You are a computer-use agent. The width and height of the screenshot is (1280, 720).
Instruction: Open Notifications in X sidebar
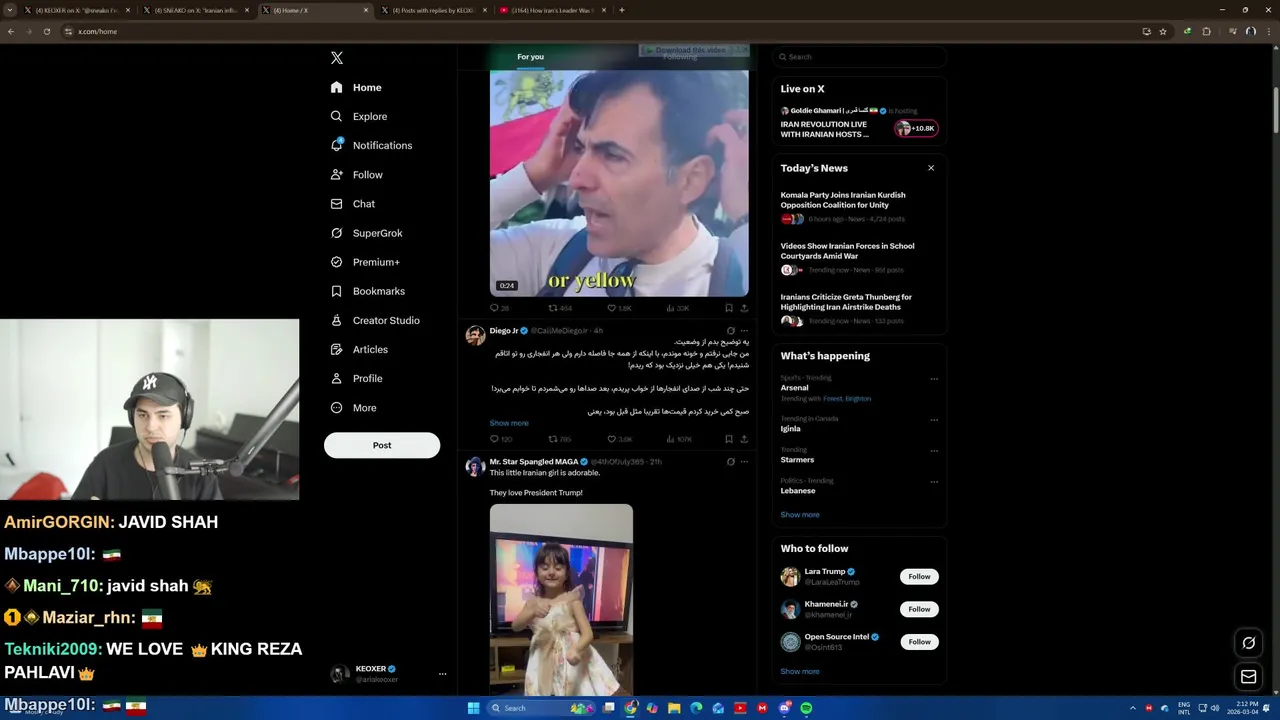371,145
